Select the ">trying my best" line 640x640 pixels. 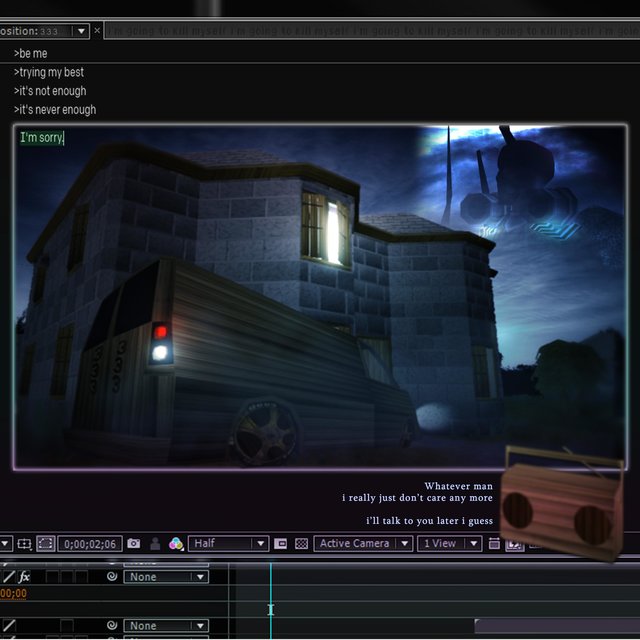point(49,72)
